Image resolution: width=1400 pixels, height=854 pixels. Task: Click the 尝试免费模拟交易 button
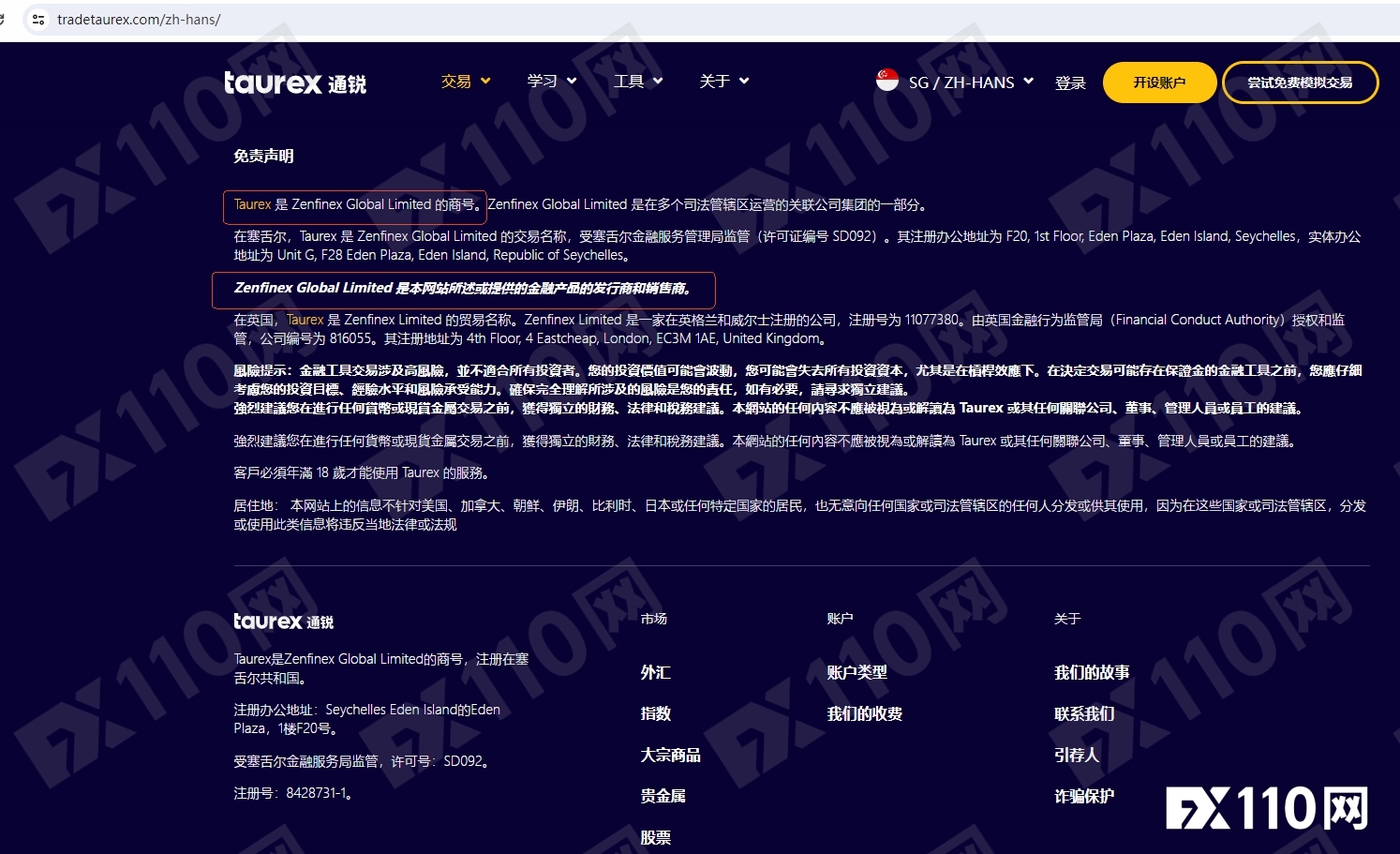[1300, 82]
